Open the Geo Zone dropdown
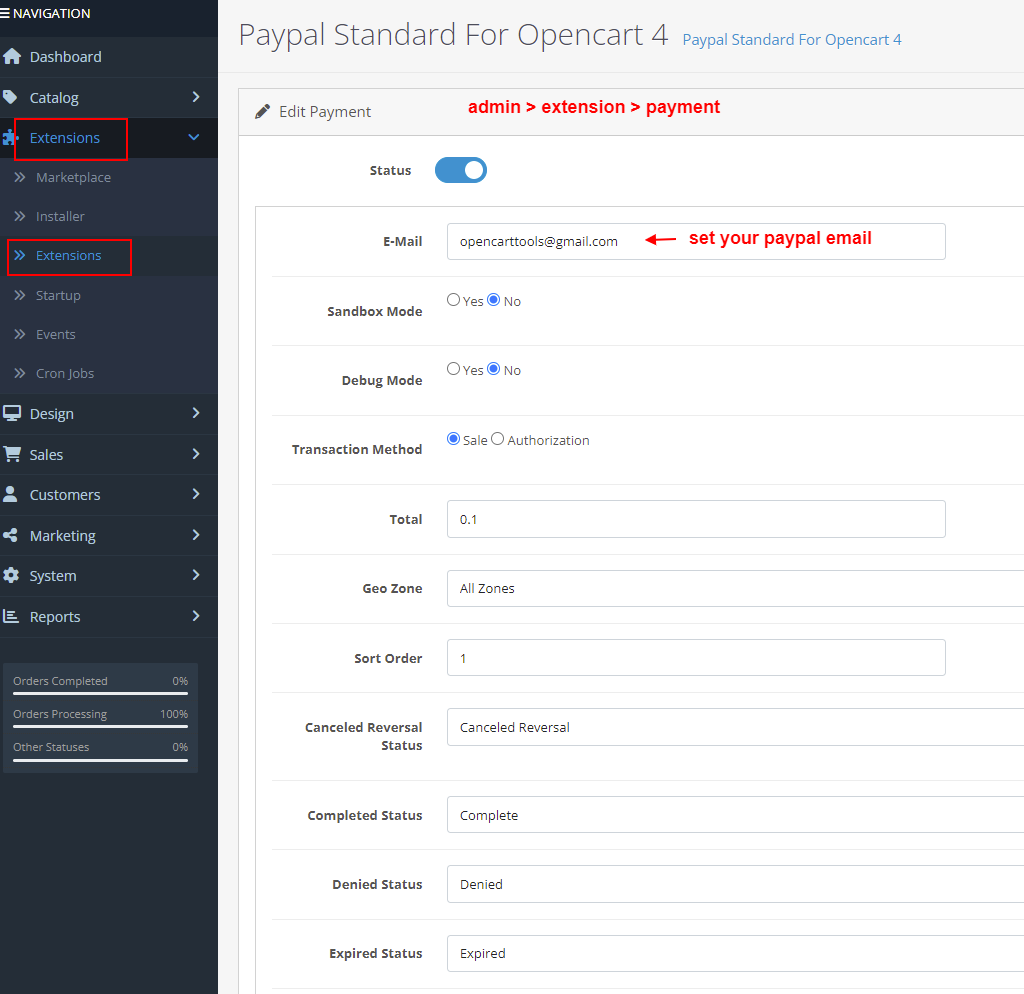Viewport: 1024px width, 994px height. (735, 588)
